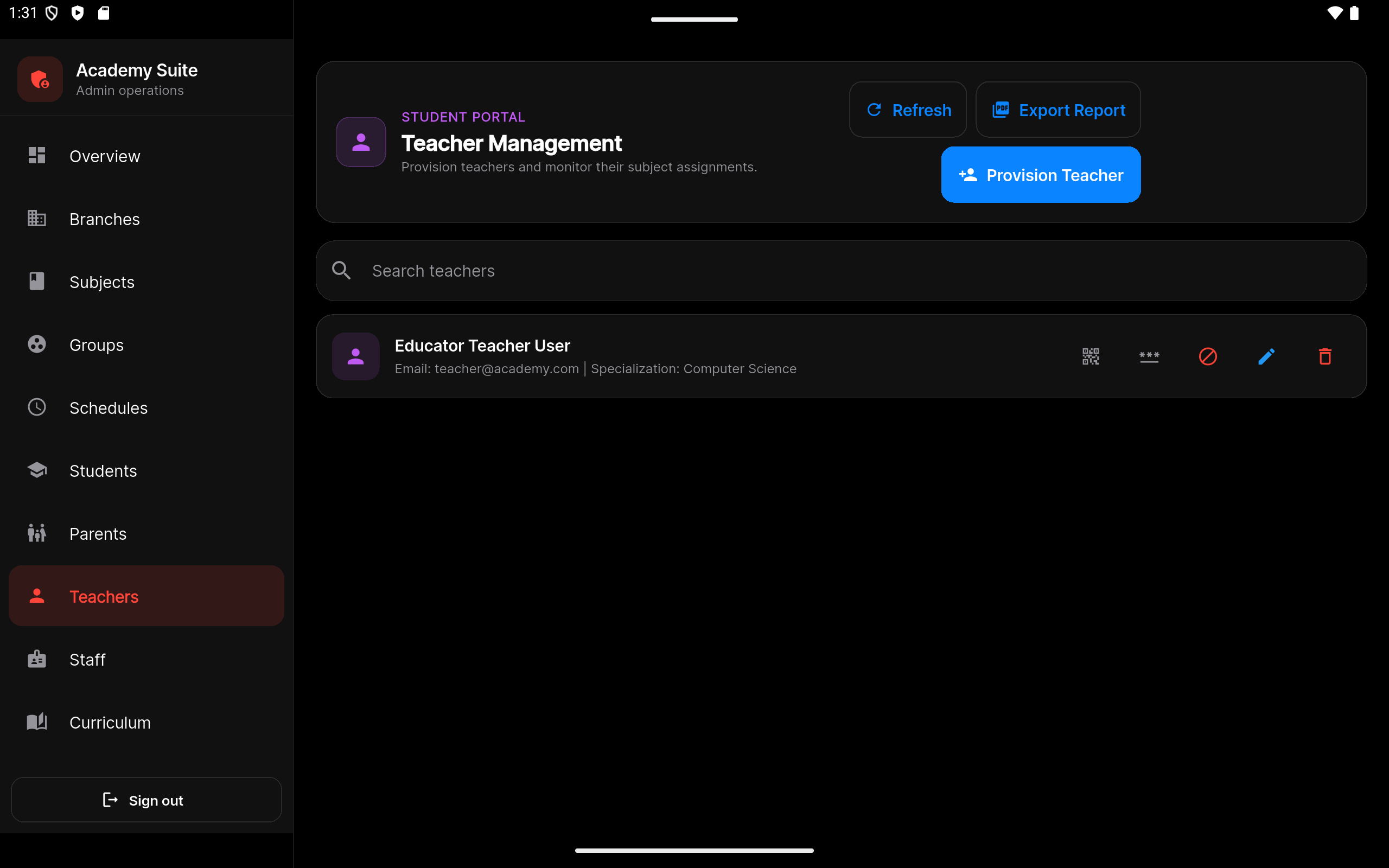Navigate to Groups
Screen dimensions: 1389x868
coord(146,344)
